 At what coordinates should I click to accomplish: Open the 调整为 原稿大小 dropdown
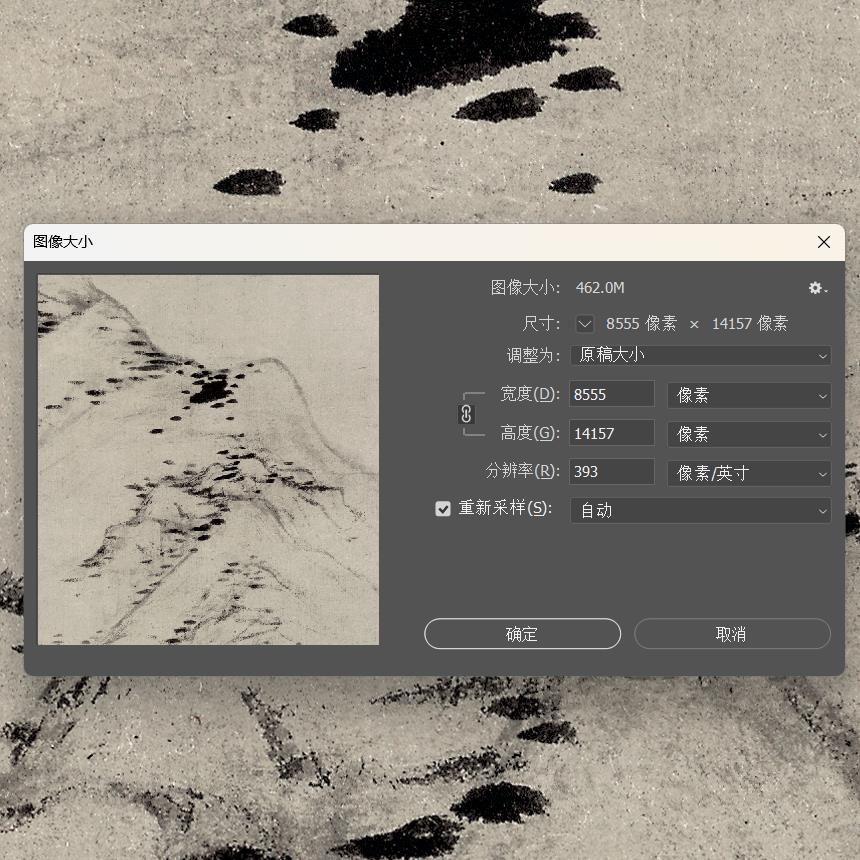click(700, 355)
